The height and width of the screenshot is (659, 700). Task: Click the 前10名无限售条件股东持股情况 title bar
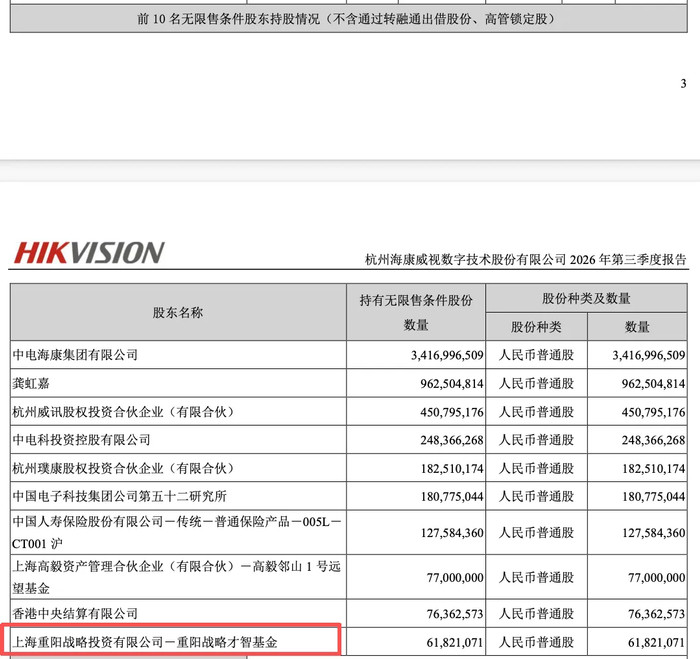click(348, 19)
